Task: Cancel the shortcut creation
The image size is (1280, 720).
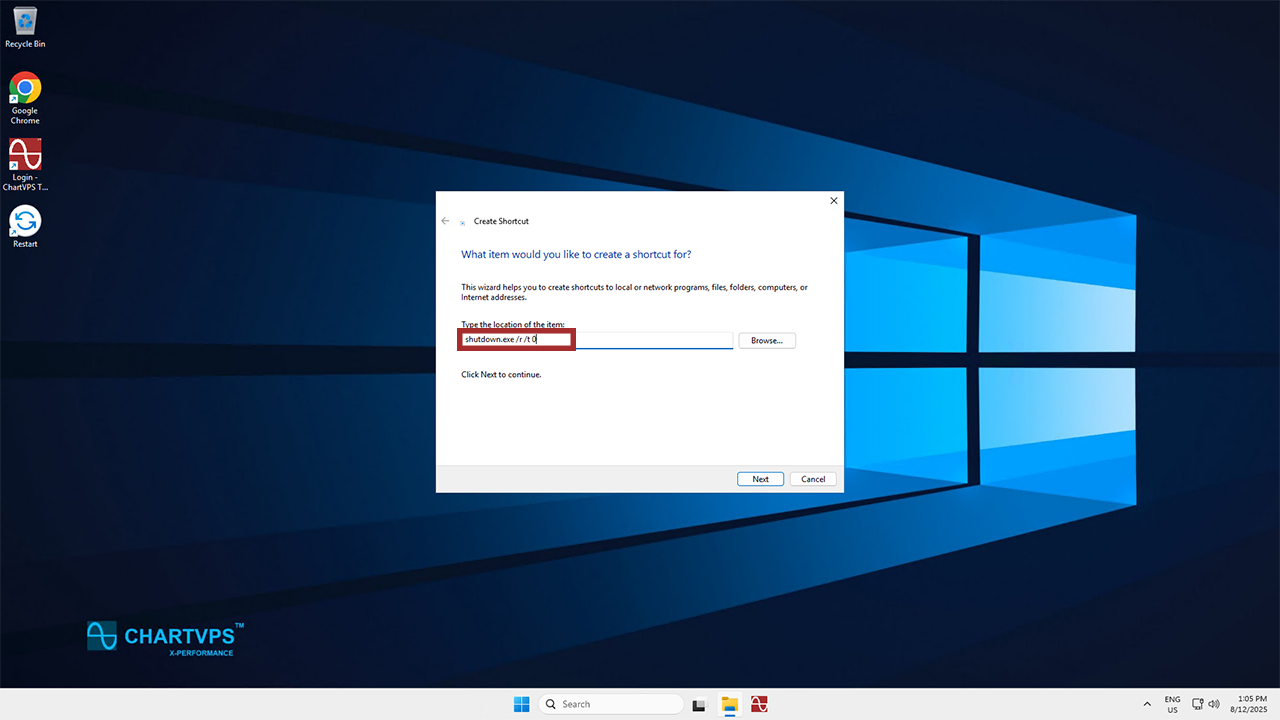Action: (x=813, y=479)
